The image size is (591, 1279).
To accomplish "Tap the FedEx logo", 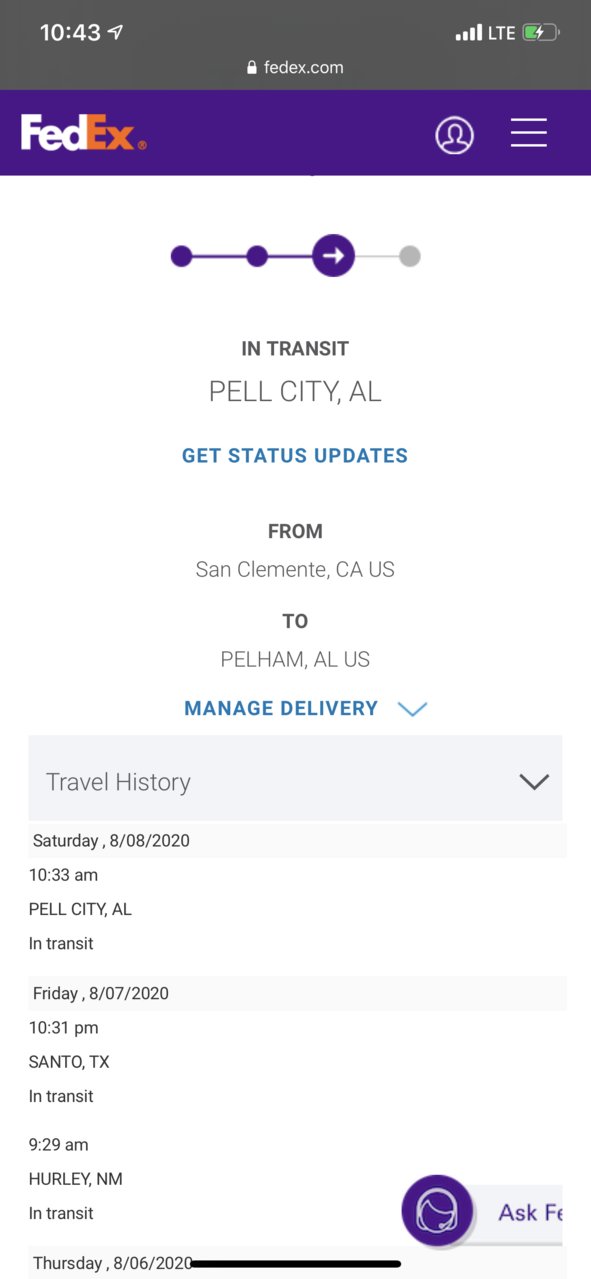I will pyautogui.click(x=84, y=133).
